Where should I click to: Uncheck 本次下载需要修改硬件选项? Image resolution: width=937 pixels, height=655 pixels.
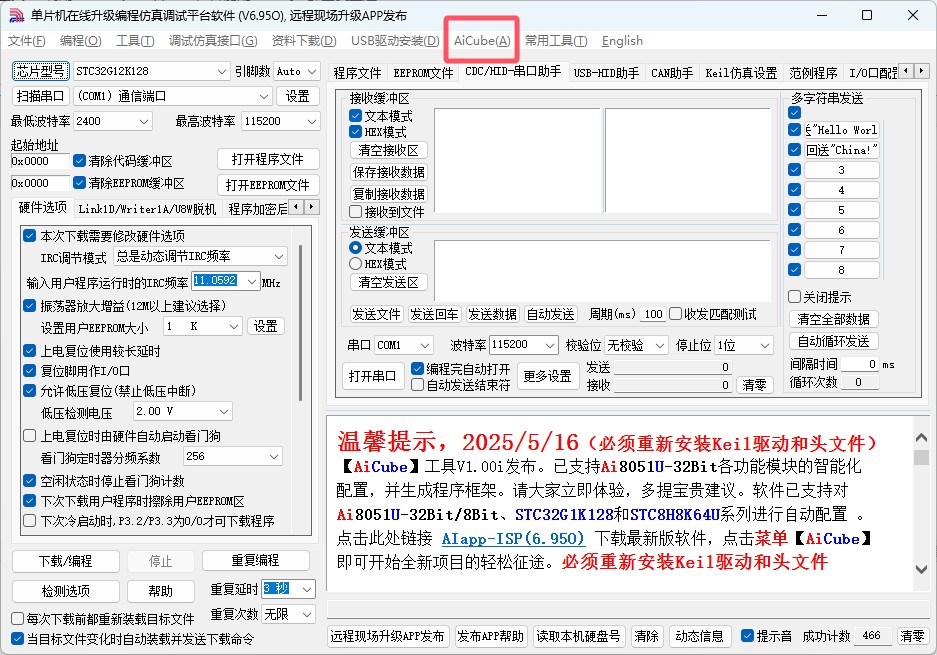coord(29,235)
